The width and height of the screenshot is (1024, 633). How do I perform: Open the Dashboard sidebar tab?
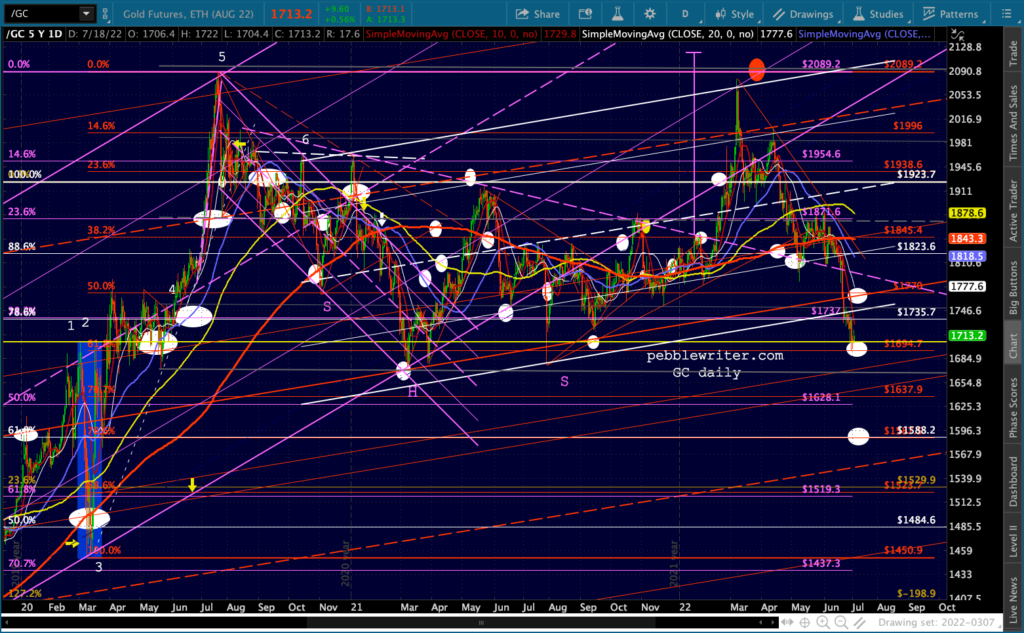click(1013, 482)
